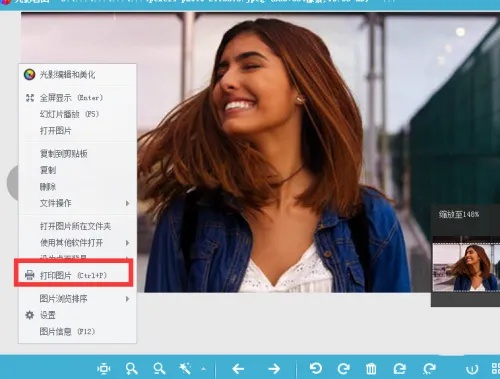The image size is (500, 379).
Task: Go to next image with right arrow
Action: click(274, 369)
